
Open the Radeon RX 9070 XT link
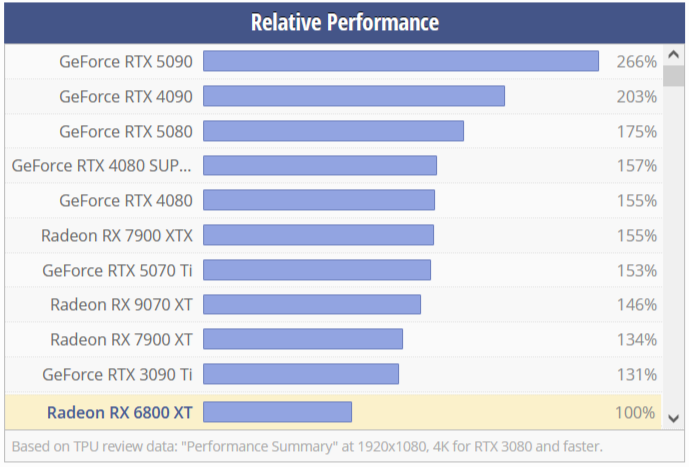[x=121, y=305]
